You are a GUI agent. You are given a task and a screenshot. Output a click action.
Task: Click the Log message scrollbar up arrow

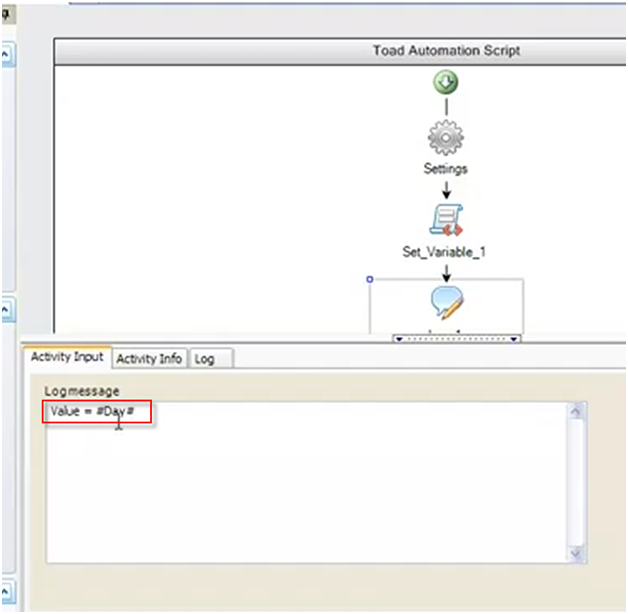(x=576, y=412)
